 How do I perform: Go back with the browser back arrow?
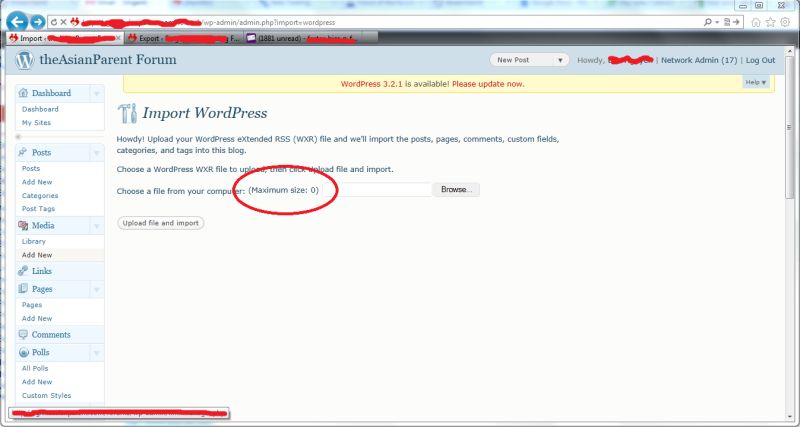(x=17, y=22)
